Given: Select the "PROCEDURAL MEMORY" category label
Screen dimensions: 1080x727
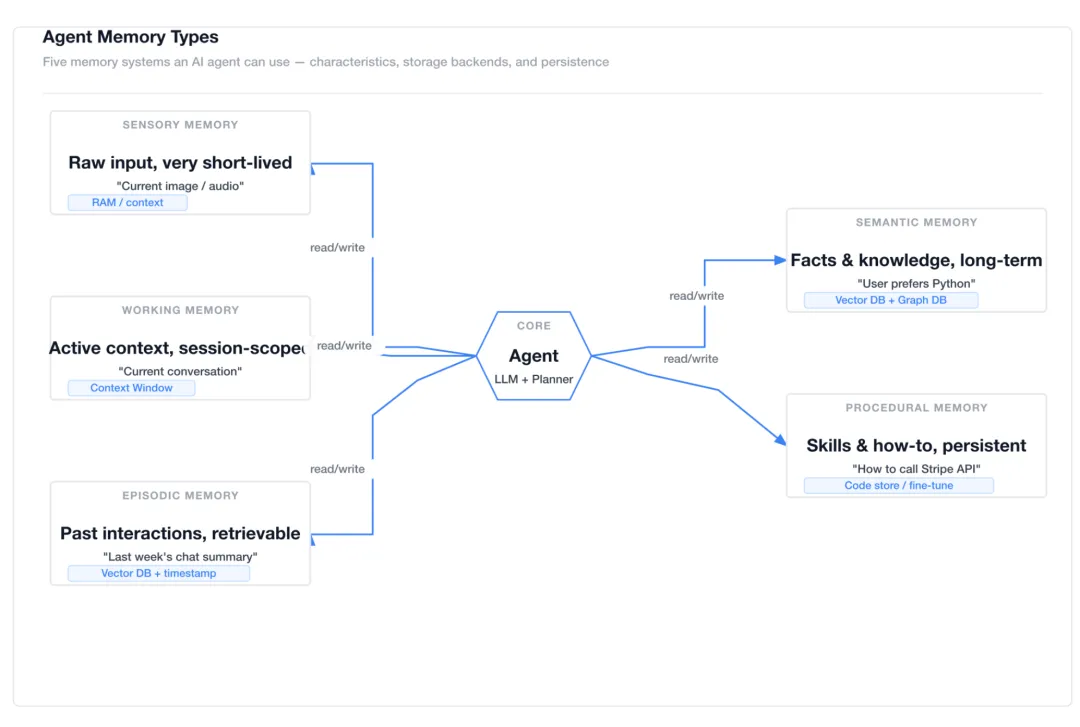Looking at the screenshot, I should pyautogui.click(x=916, y=408).
